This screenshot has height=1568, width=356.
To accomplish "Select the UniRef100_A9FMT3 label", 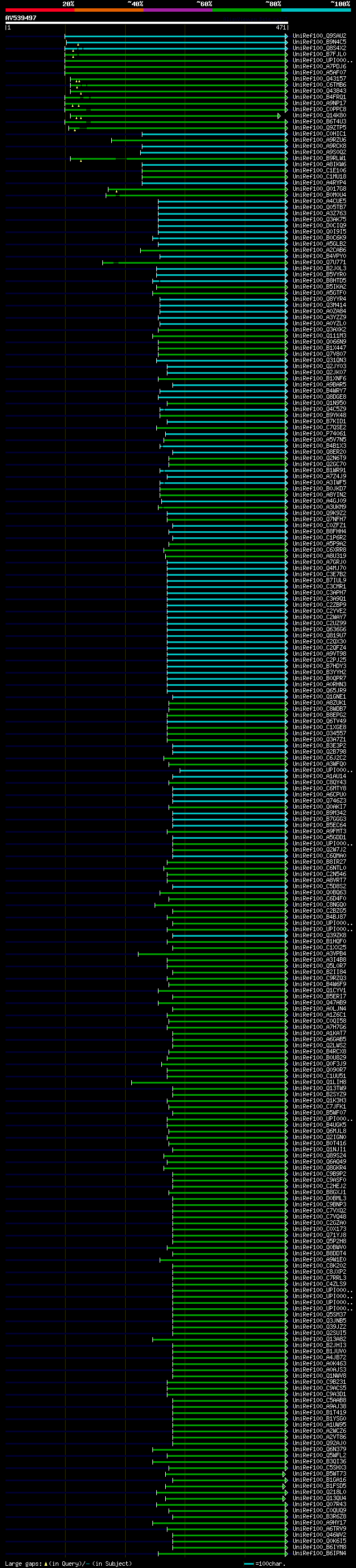I will pos(319,831).
